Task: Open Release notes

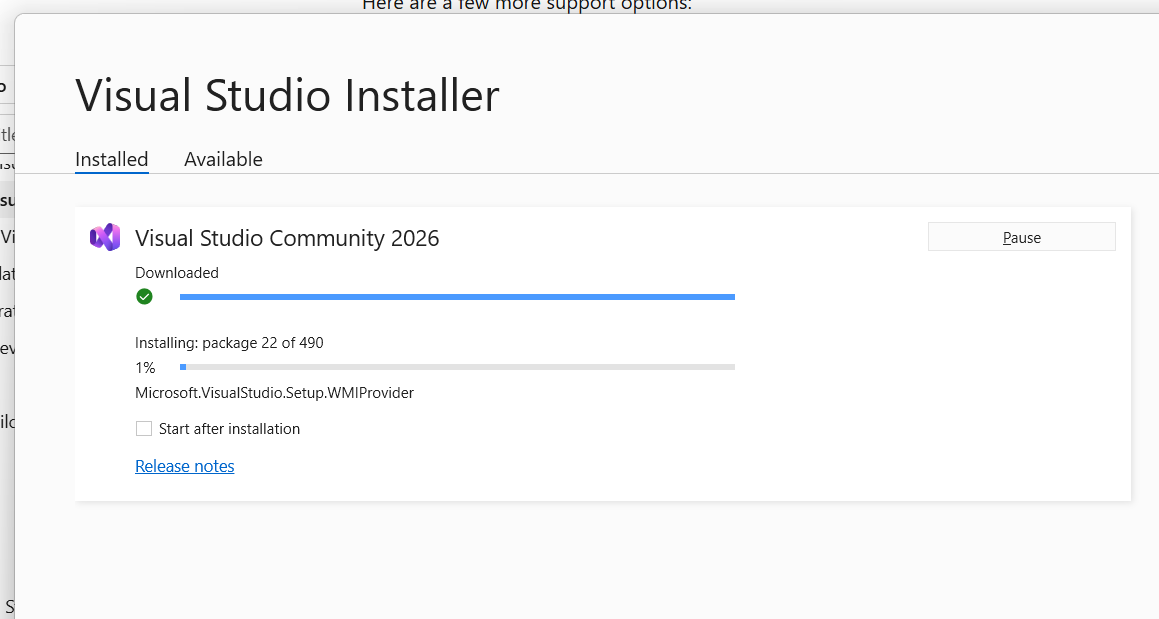Action: coord(184,466)
